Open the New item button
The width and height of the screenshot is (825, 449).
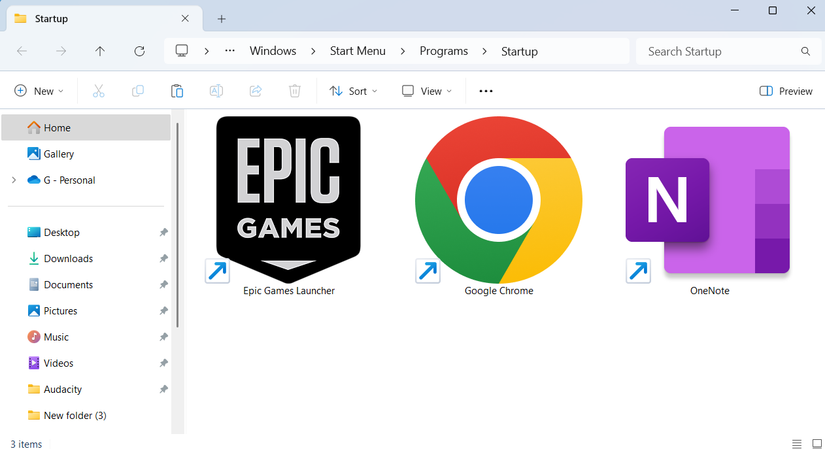(39, 91)
